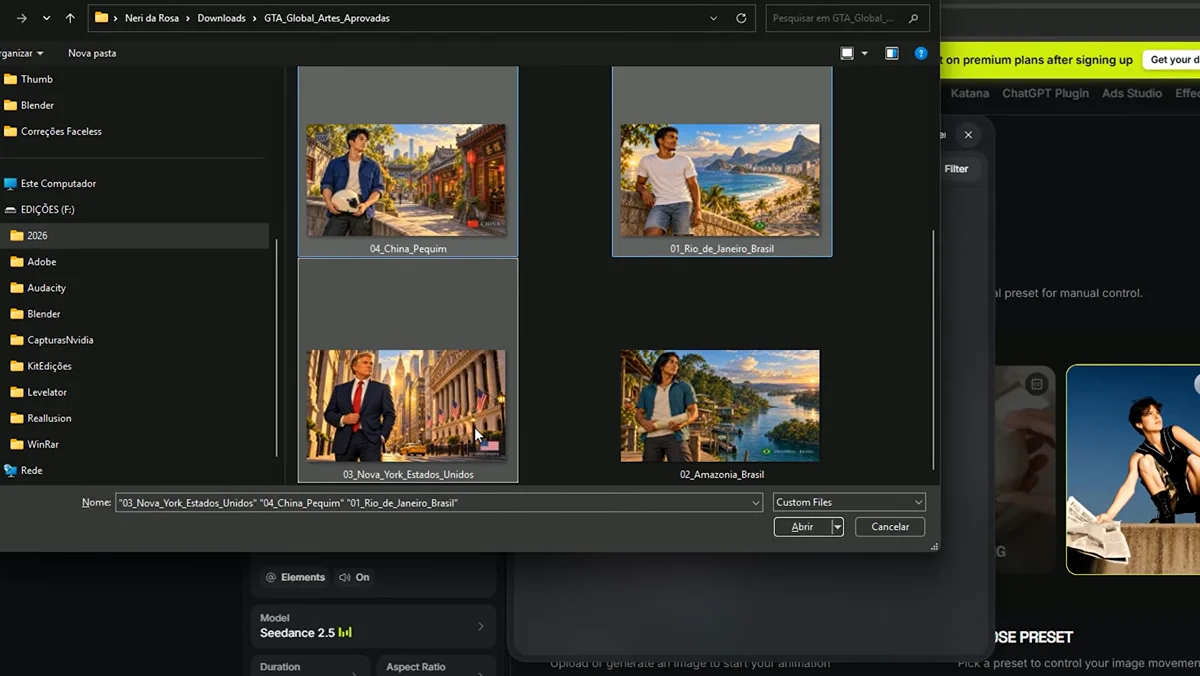Create a folder with Nova pasta

click(x=92, y=53)
